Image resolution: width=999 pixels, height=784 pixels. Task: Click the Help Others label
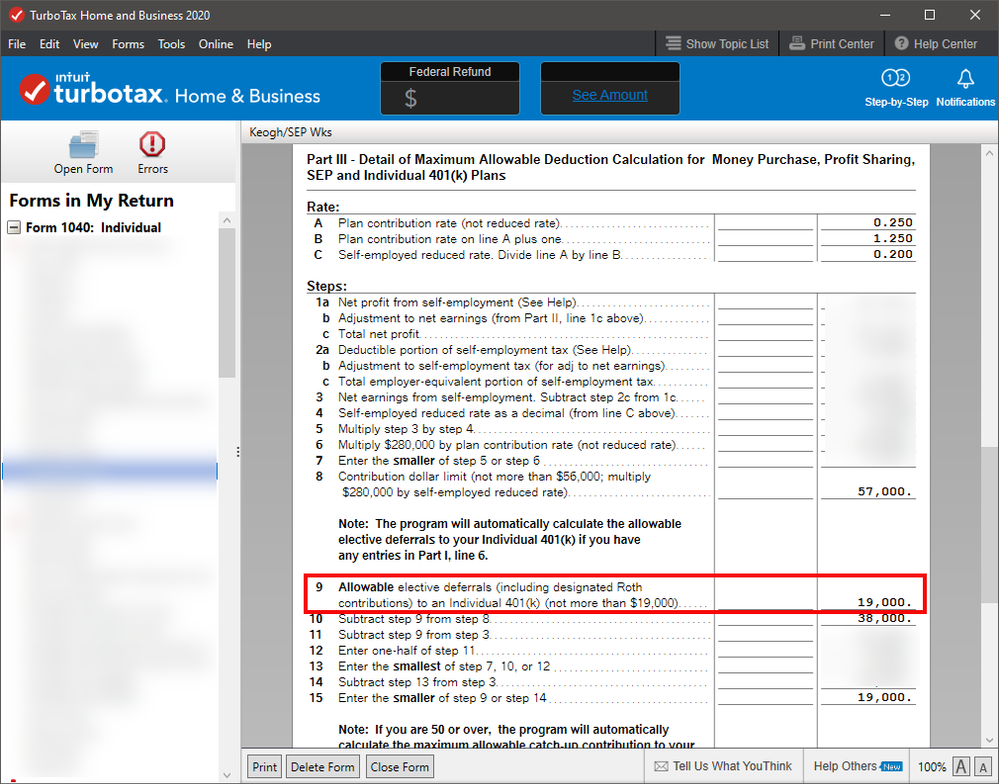(845, 766)
